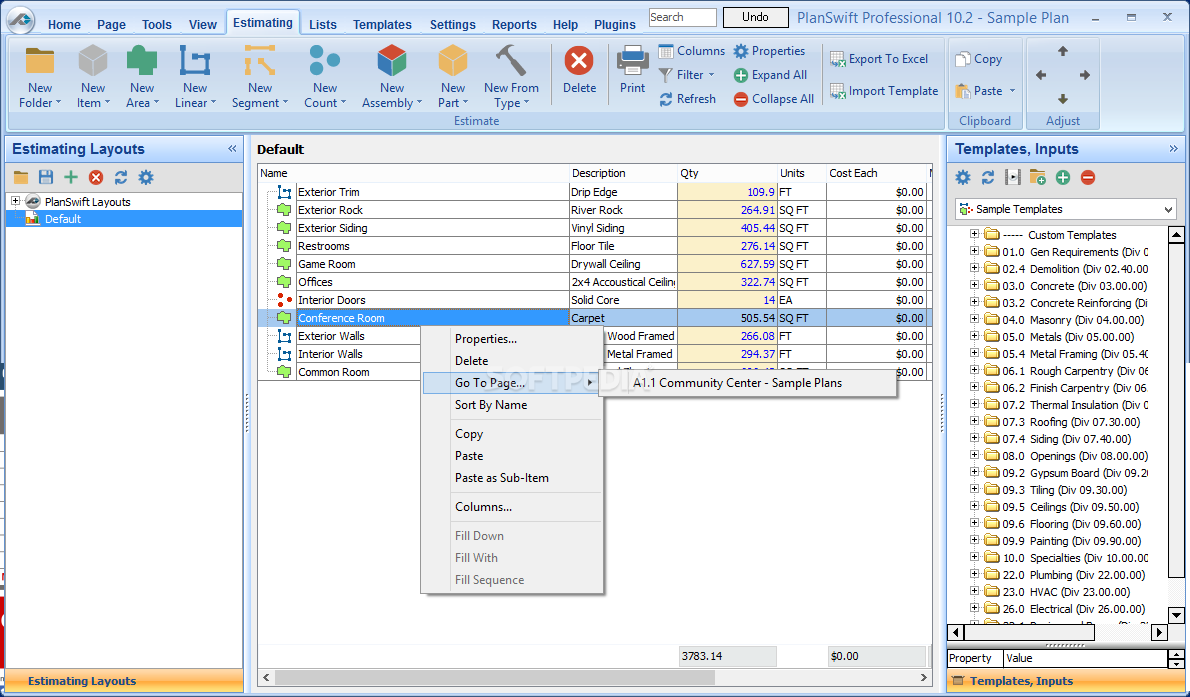Click Expand All in ribbon

[x=770, y=75]
